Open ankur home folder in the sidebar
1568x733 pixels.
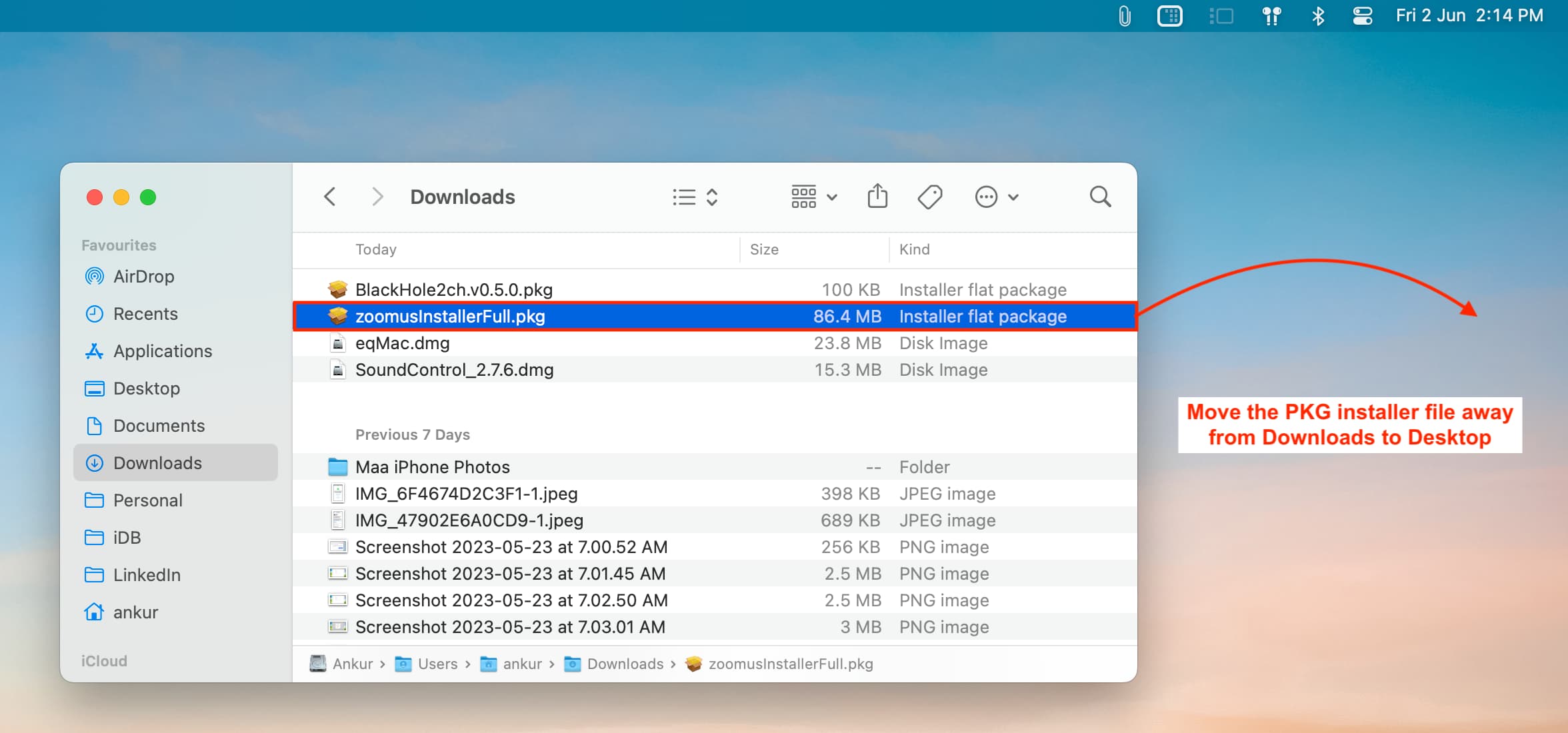click(176, 612)
